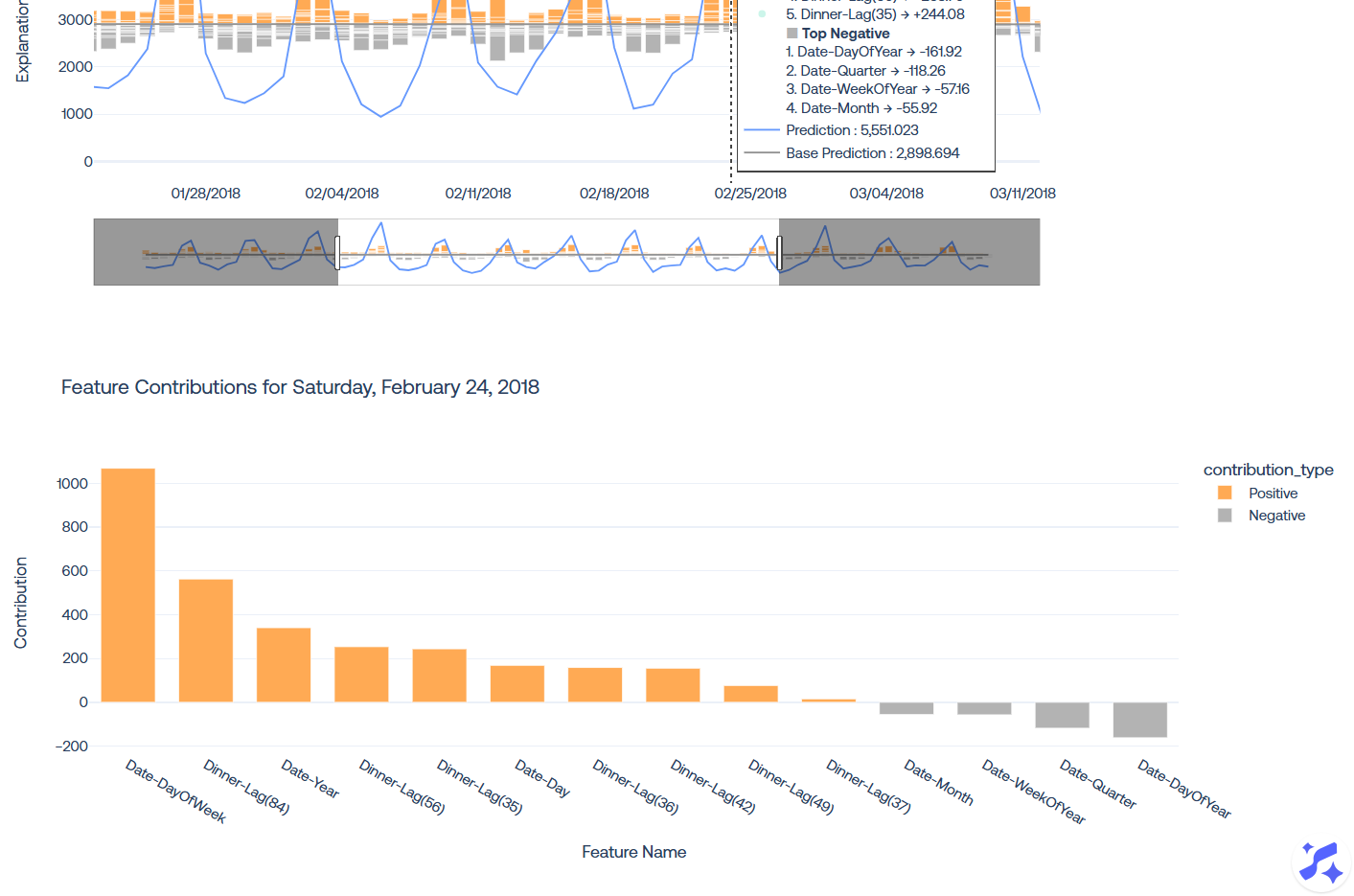This screenshot has width=1354, height=896.
Task: Click the gray Date-DayOfYear bar
Action: click(1139, 720)
